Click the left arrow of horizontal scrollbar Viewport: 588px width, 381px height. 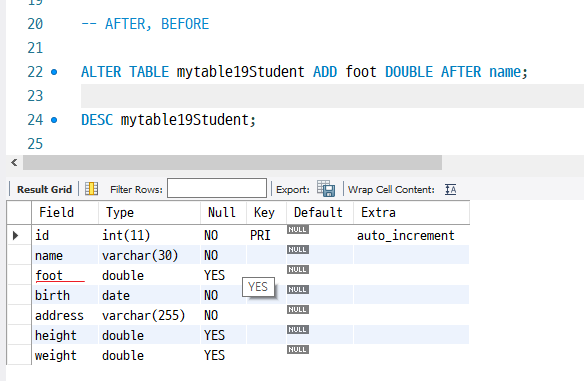coord(14,163)
